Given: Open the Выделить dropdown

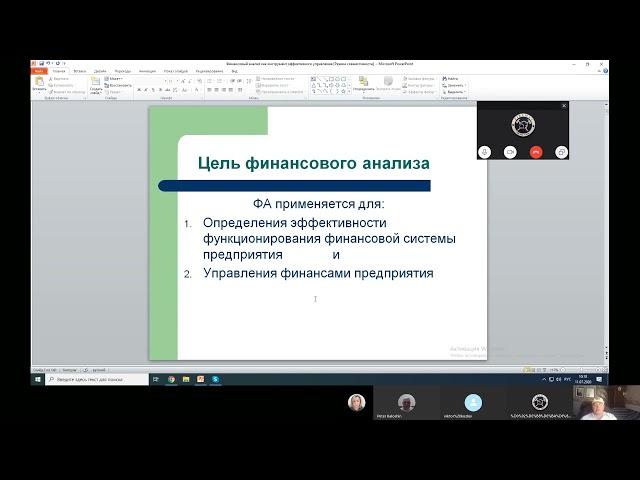Looking at the screenshot, I should [455, 91].
